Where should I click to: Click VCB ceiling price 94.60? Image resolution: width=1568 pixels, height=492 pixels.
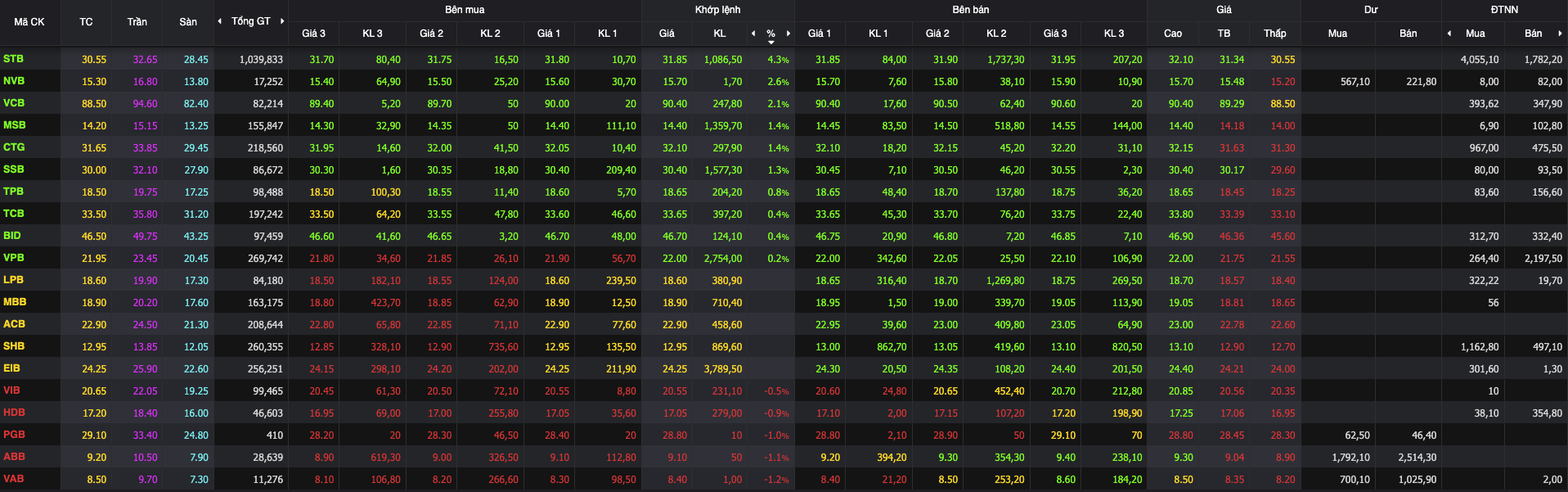146,104
